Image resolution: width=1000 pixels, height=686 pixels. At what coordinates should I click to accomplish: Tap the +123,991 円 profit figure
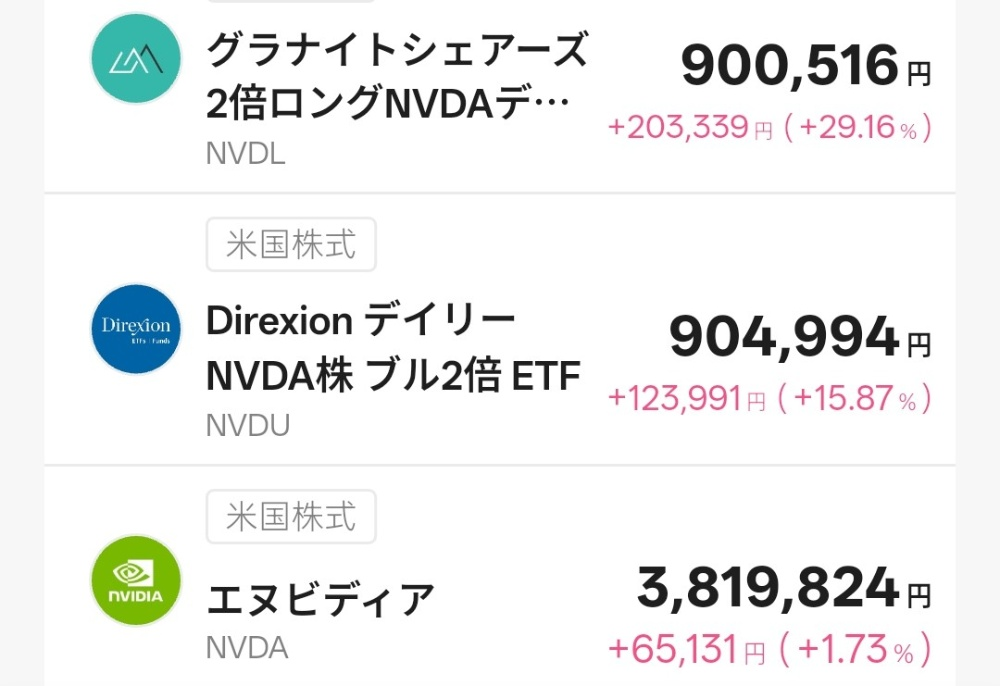[687, 399]
